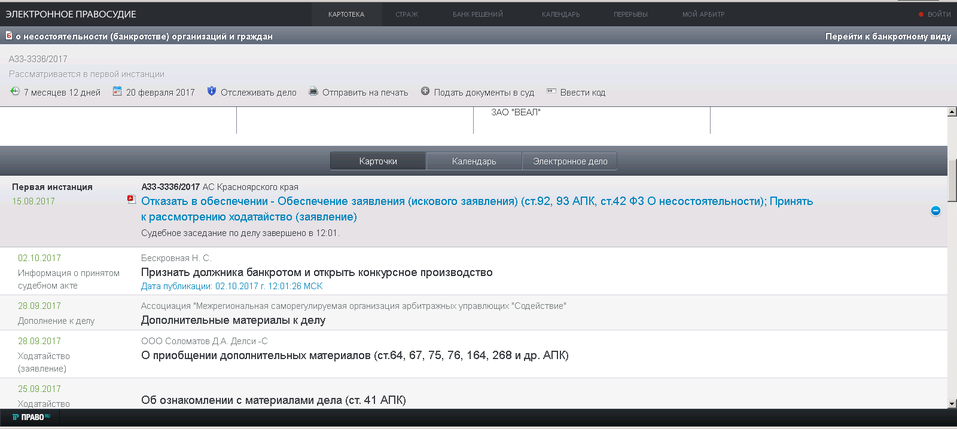Click the scrollbar up arrow
957x429 pixels.
pos(952,112)
